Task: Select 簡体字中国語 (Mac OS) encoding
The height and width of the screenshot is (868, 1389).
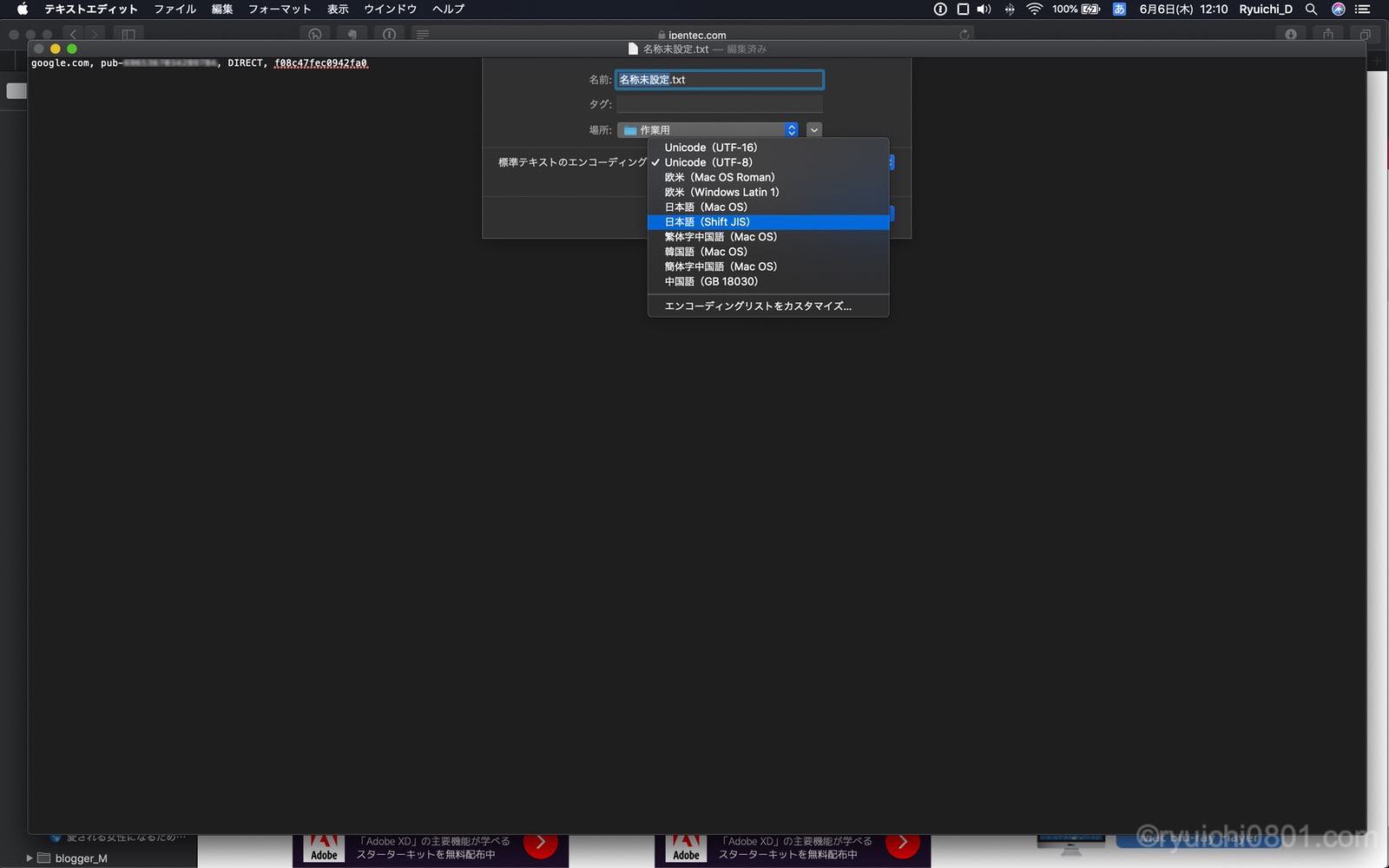Action: click(768, 266)
